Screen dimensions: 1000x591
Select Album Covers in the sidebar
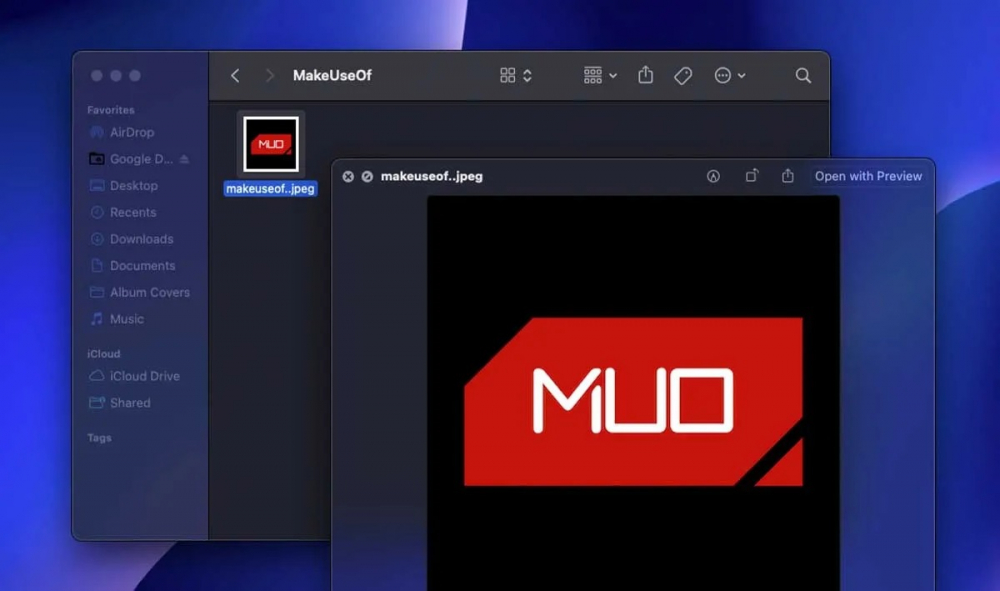(x=149, y=292)
